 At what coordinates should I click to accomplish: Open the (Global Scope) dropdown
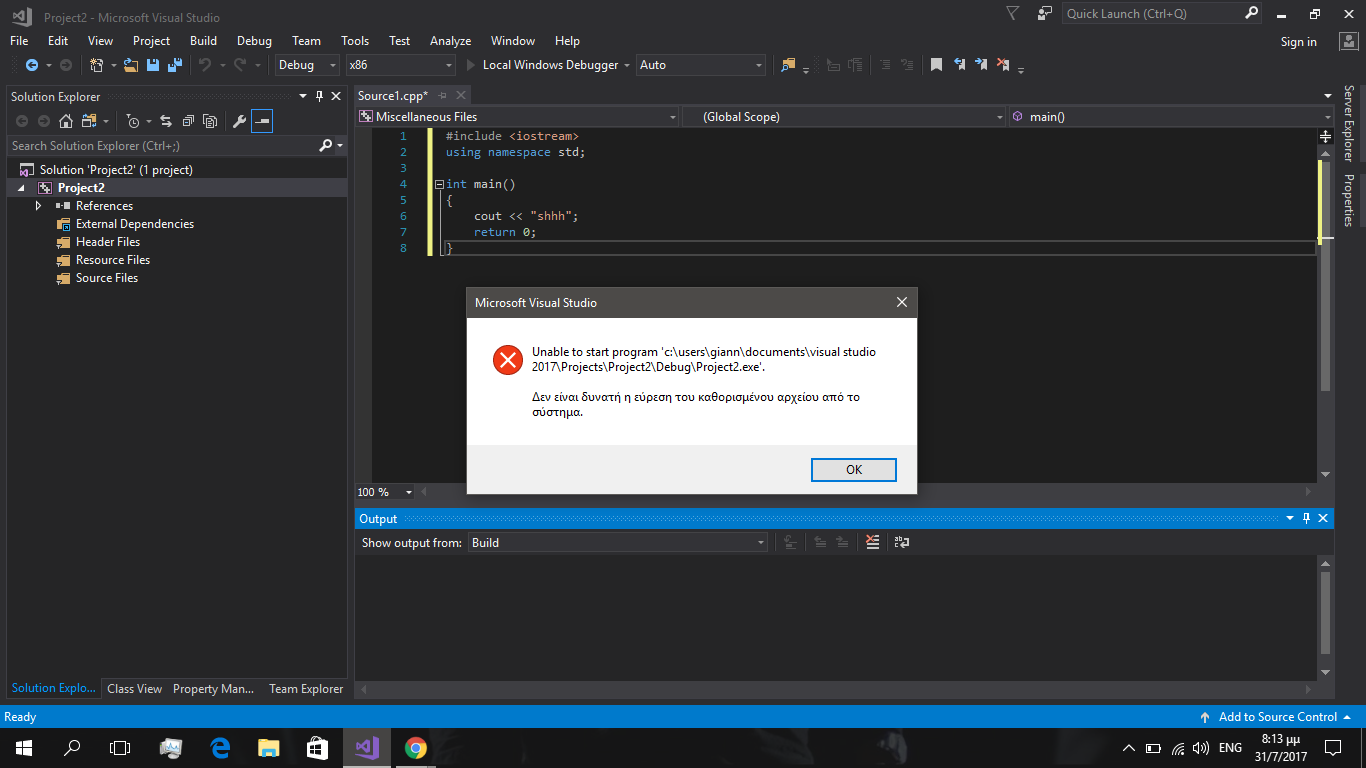pos(844,117)
